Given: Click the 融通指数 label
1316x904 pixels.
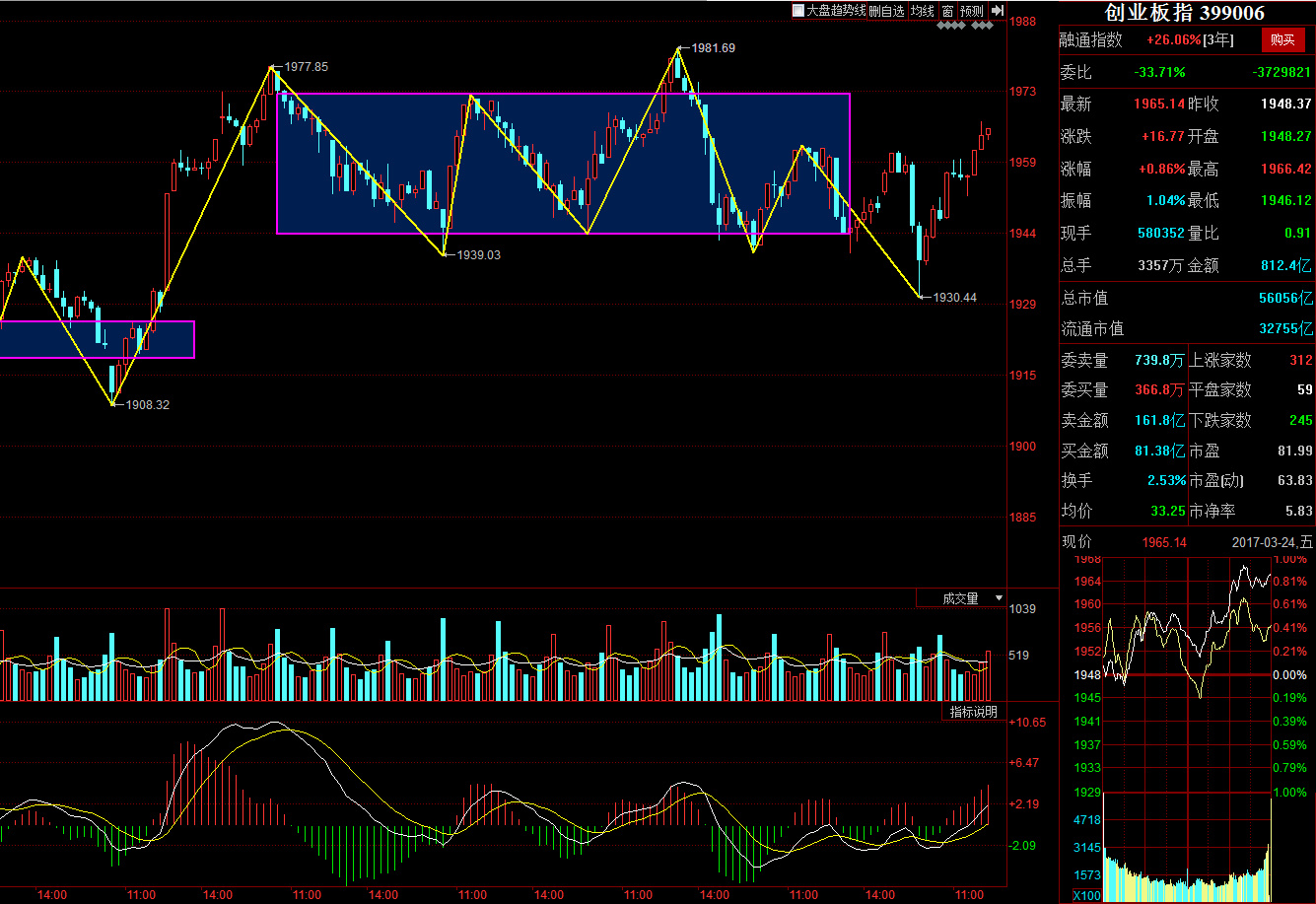Looking at the screenshot, I should pyautogui.click(x=1090, y=40).
